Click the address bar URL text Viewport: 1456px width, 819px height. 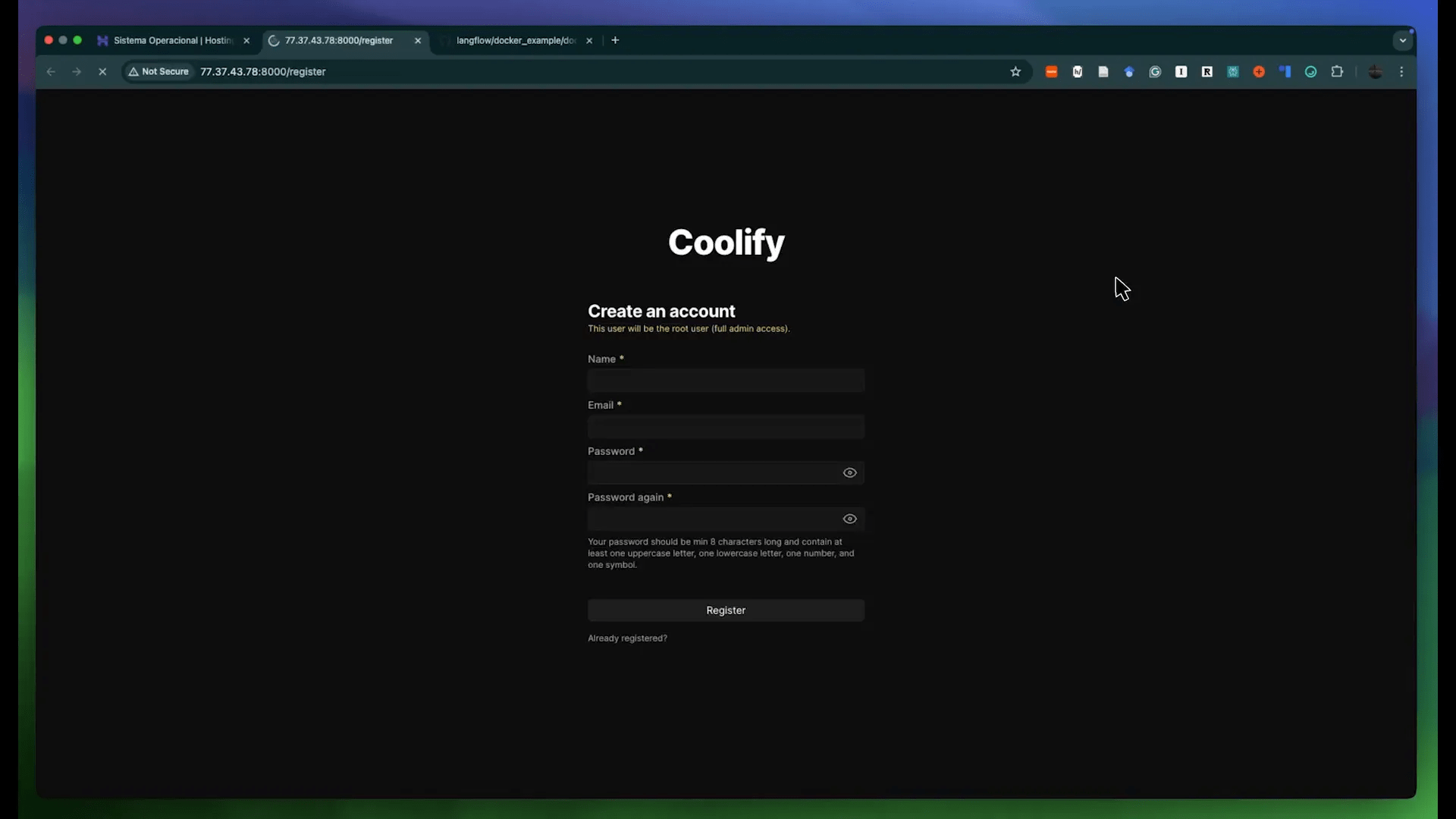[x=263, y=71]
